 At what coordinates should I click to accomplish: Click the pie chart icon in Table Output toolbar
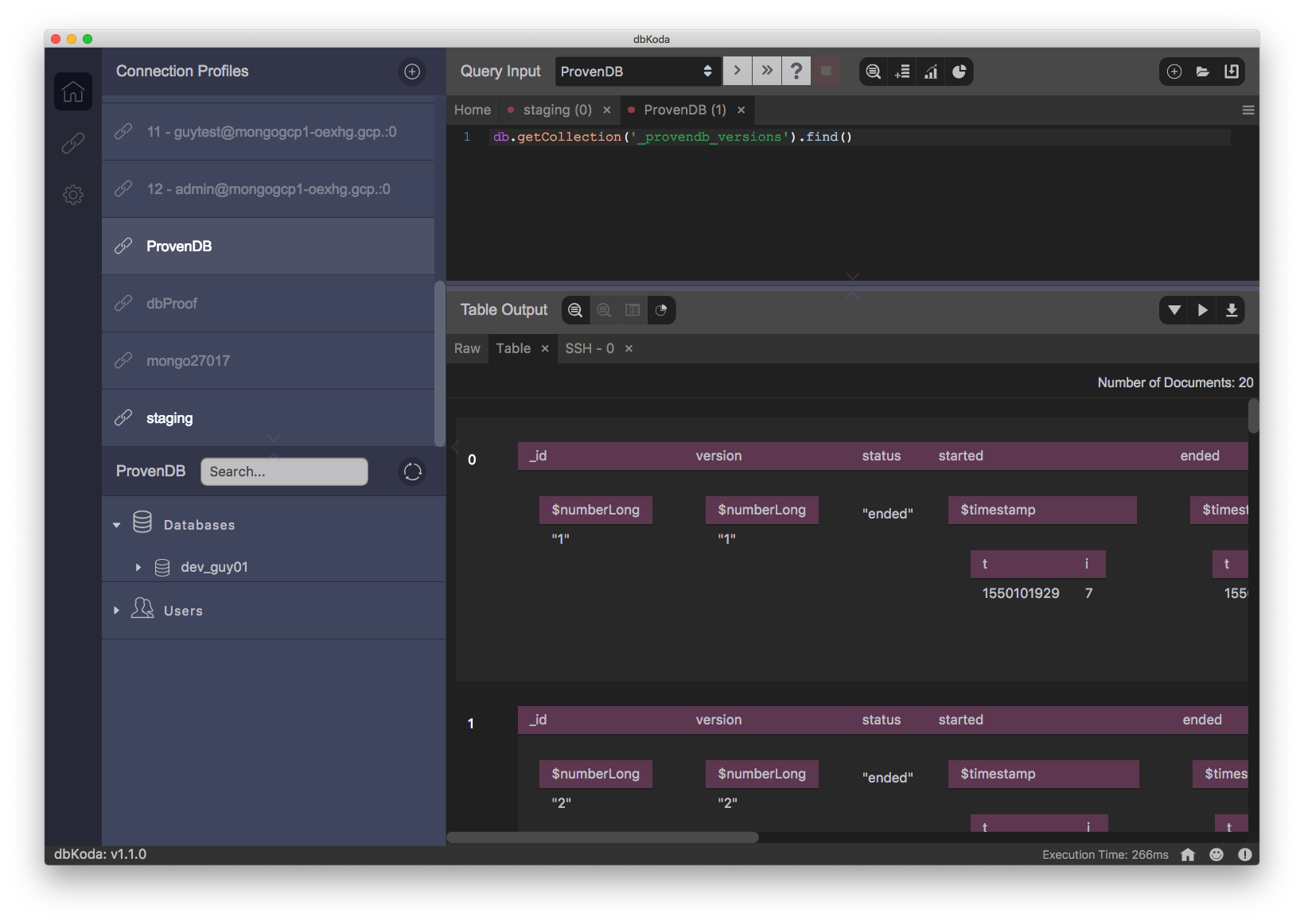(661, 310)
